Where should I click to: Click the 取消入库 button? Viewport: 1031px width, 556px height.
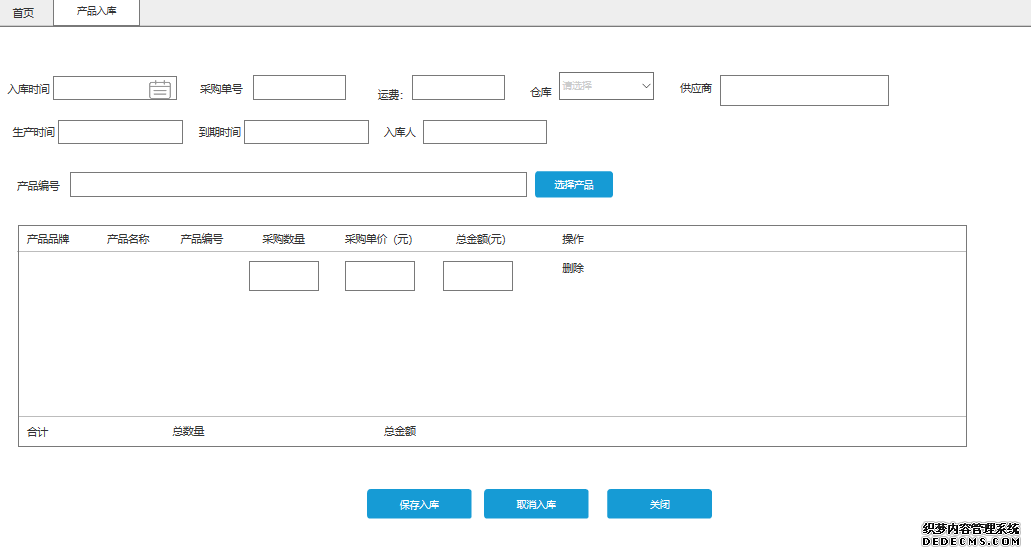tap(536, 504)
